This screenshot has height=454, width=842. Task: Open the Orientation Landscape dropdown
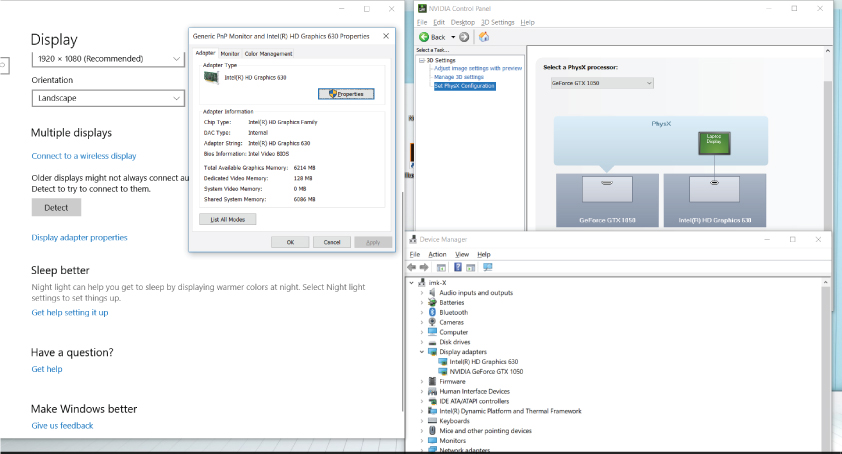[x=108, y=98]
